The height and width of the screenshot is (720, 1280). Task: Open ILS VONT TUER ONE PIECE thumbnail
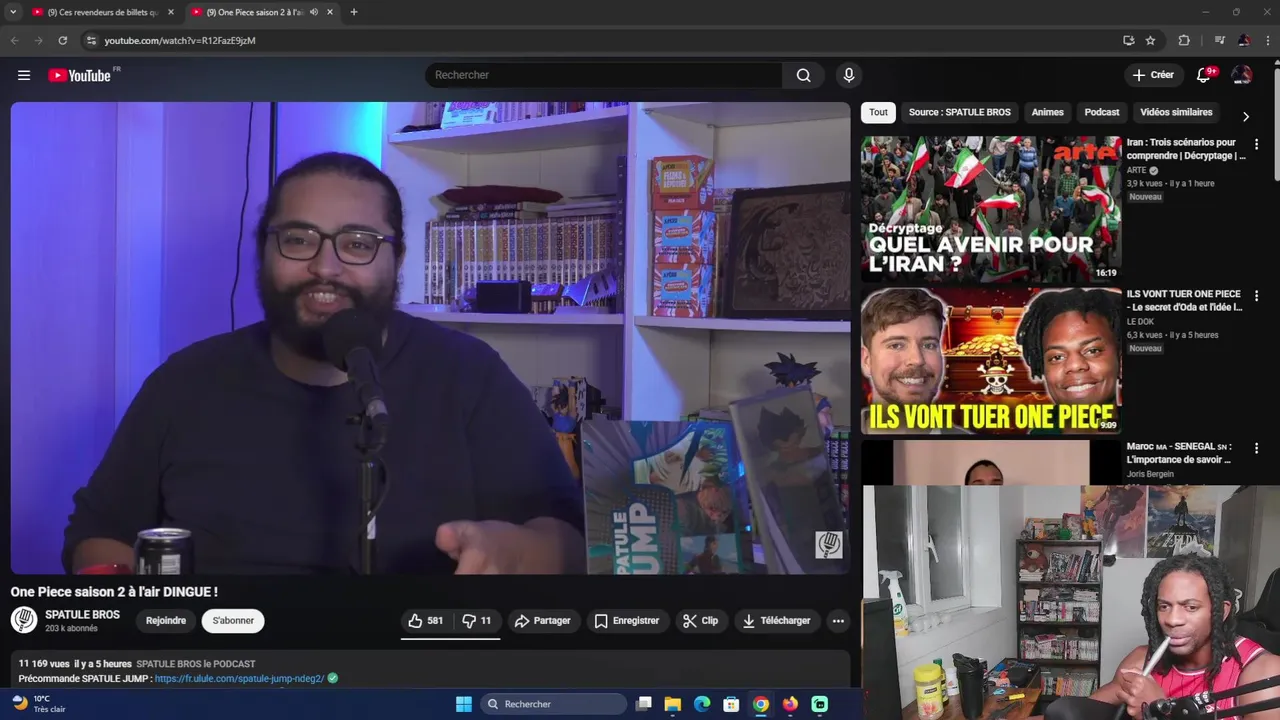coord(991,361)
